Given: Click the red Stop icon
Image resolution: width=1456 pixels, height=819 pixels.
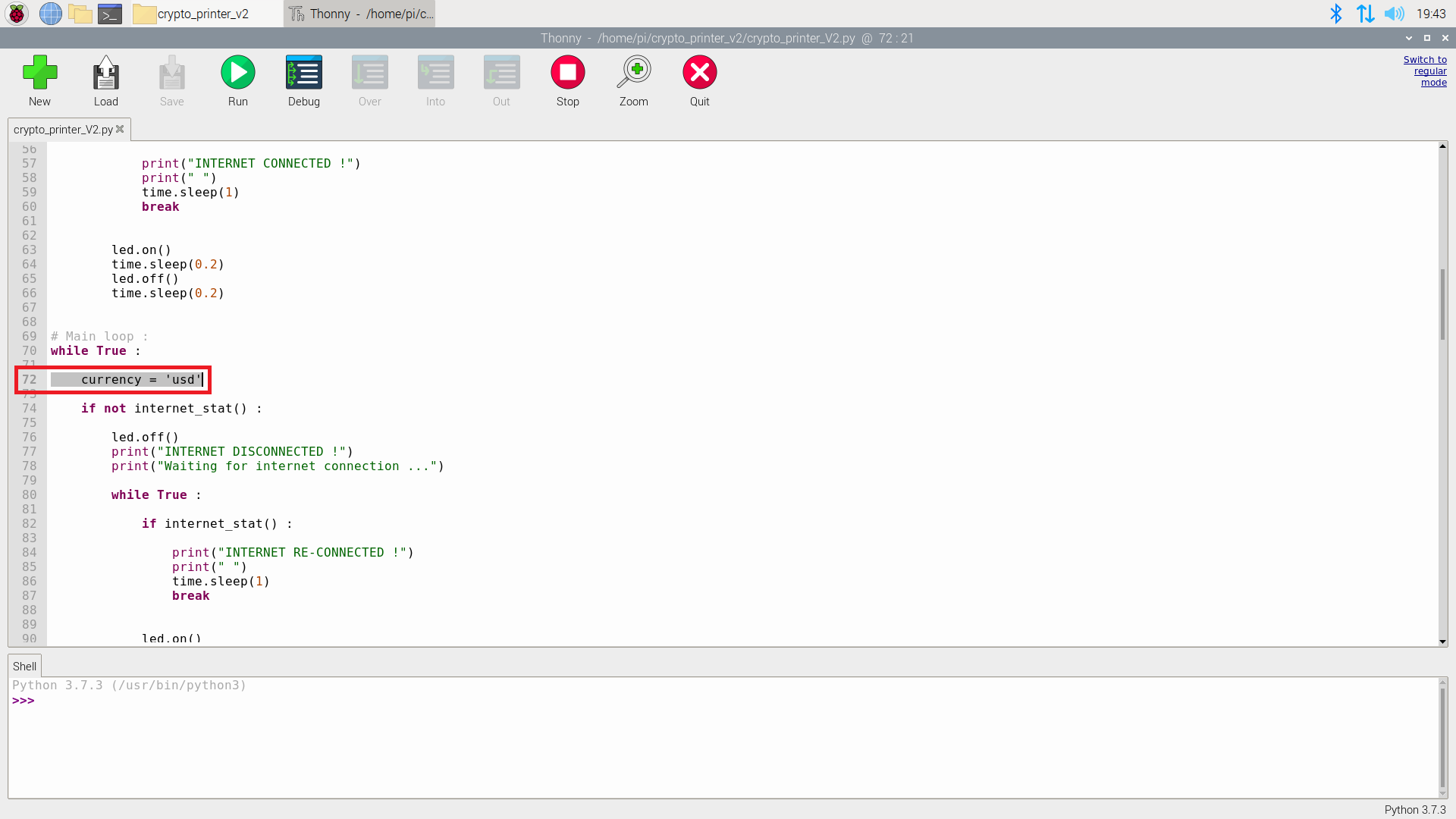Looking at the screenshot, I should [x=567, y=73].
